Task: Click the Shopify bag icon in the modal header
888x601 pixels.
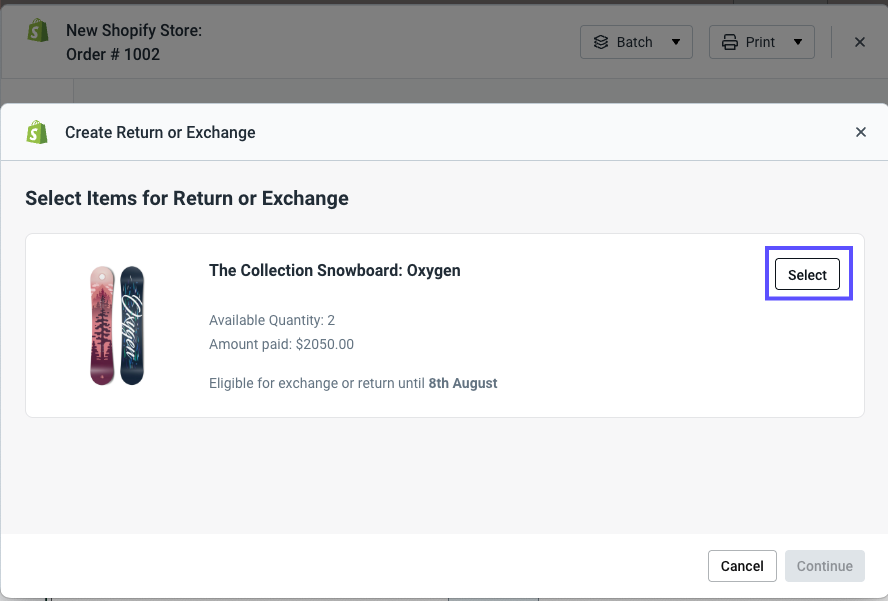Action: pos(36,132)
